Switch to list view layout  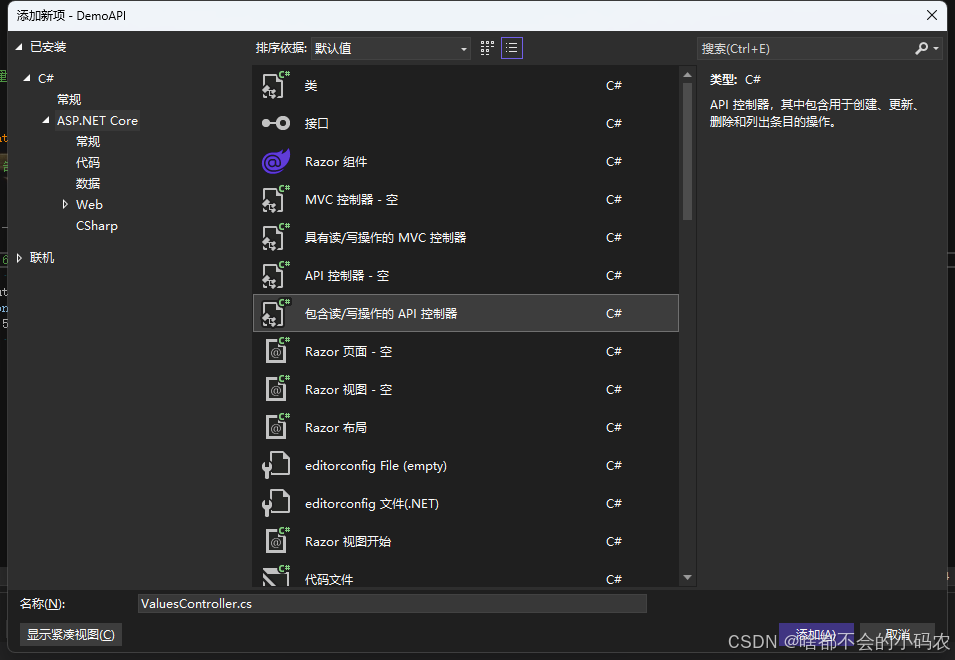[x=512, y=47]
